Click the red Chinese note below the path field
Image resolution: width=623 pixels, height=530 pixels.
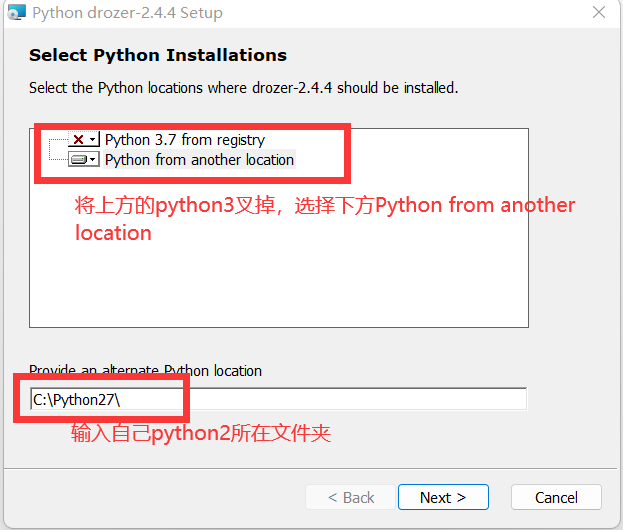201,434
